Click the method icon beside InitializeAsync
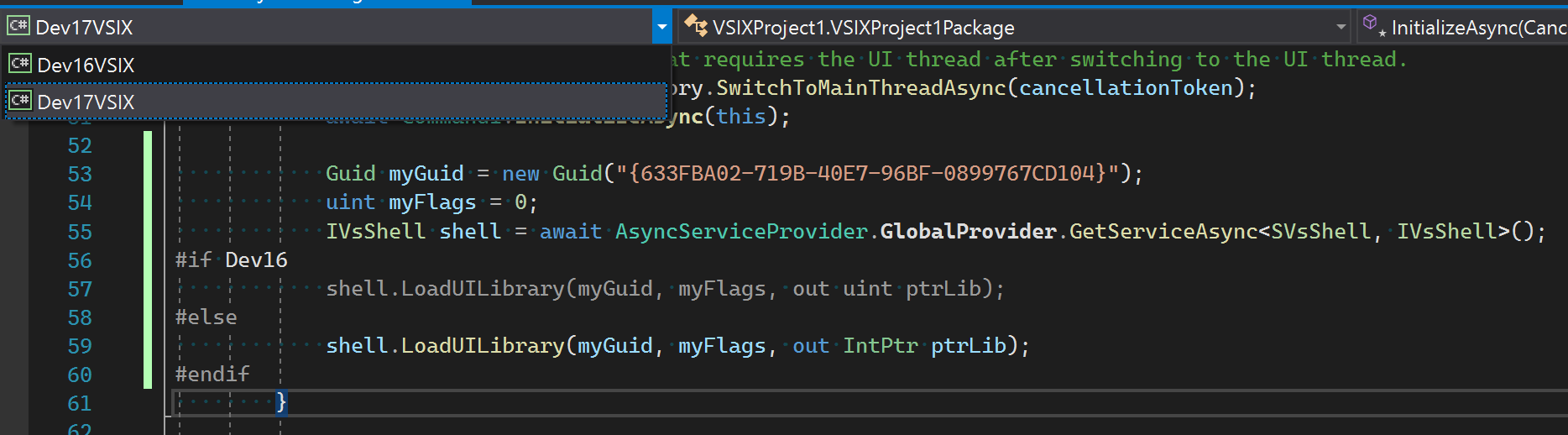 (1372, 25)
